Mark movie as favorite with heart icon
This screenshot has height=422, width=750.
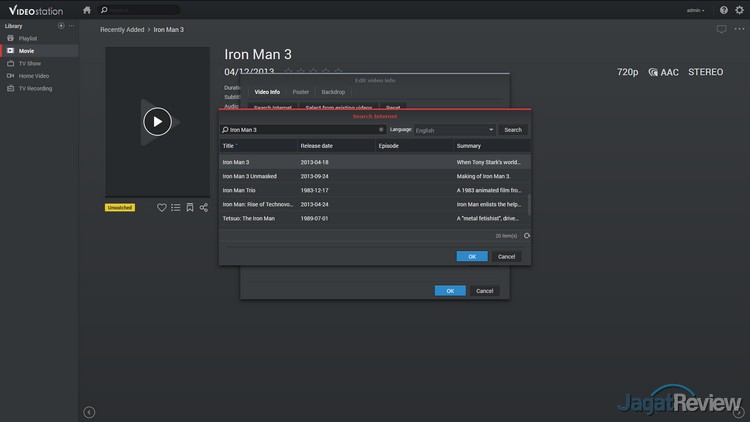pyautogui.click(x=162, y=208)
